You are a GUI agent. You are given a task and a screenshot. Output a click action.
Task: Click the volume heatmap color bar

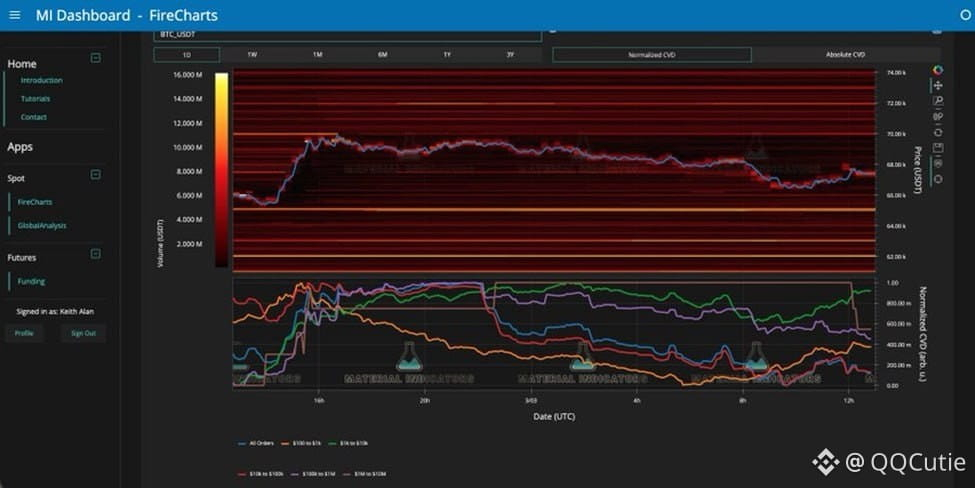(x=221, y=170)
